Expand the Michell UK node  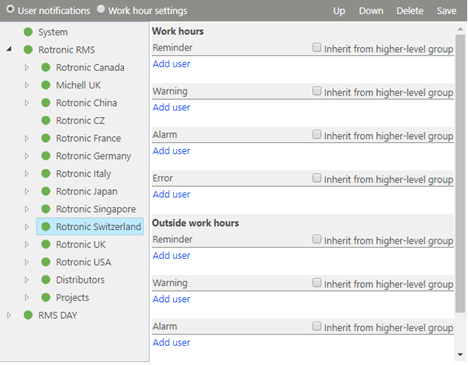coord(27,85)
